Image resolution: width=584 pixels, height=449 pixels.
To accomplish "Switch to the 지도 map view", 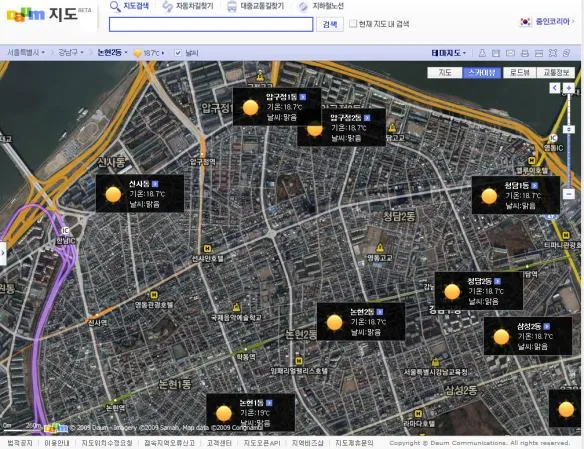I will click(445, 72).
